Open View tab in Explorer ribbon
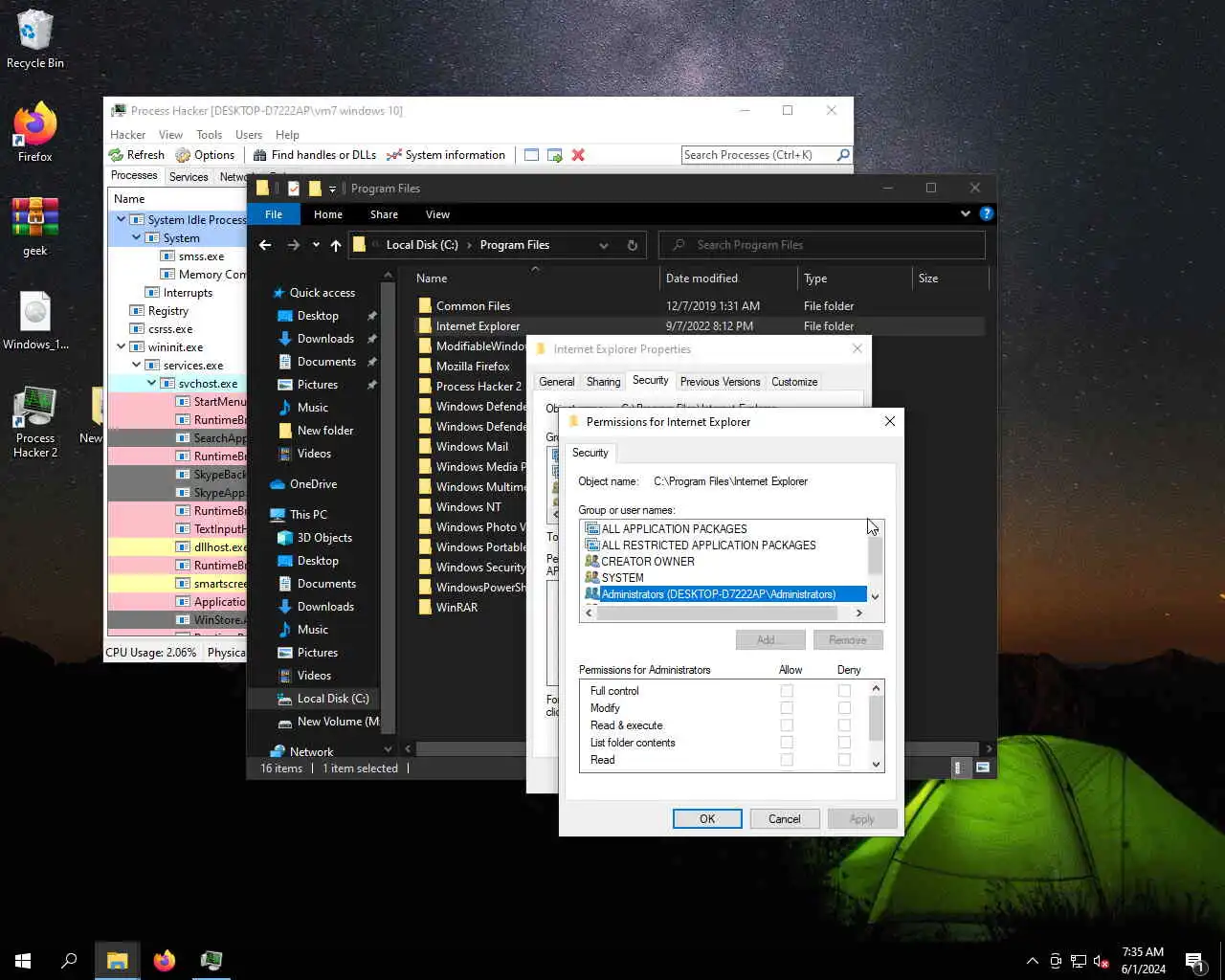The image size is (1225, 980). [x=437, y=214]
